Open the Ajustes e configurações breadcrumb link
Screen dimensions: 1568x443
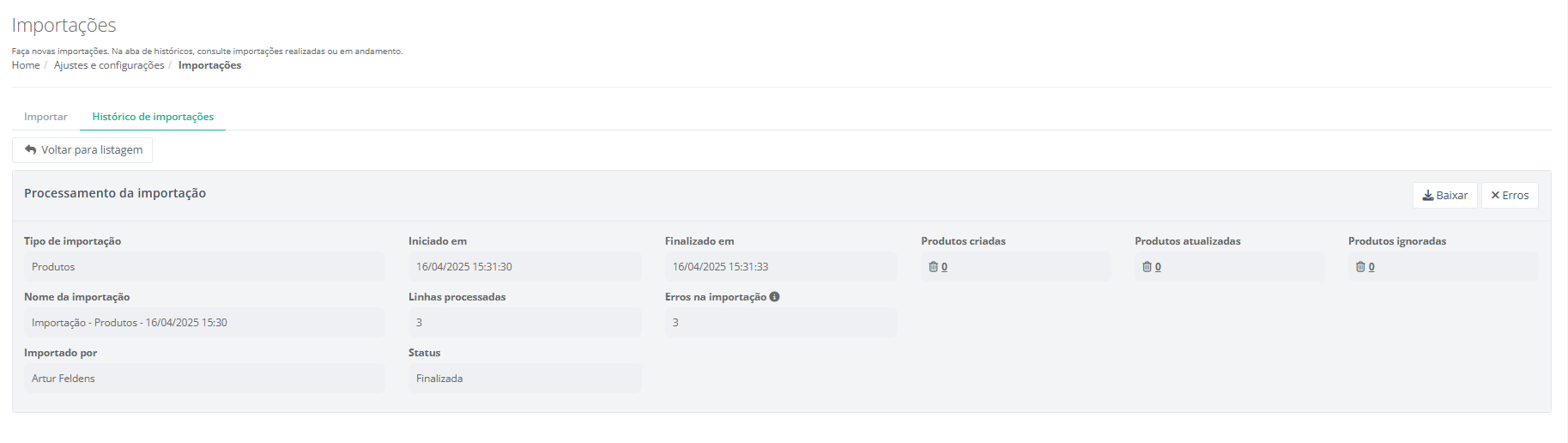click(x=109, y=65)
